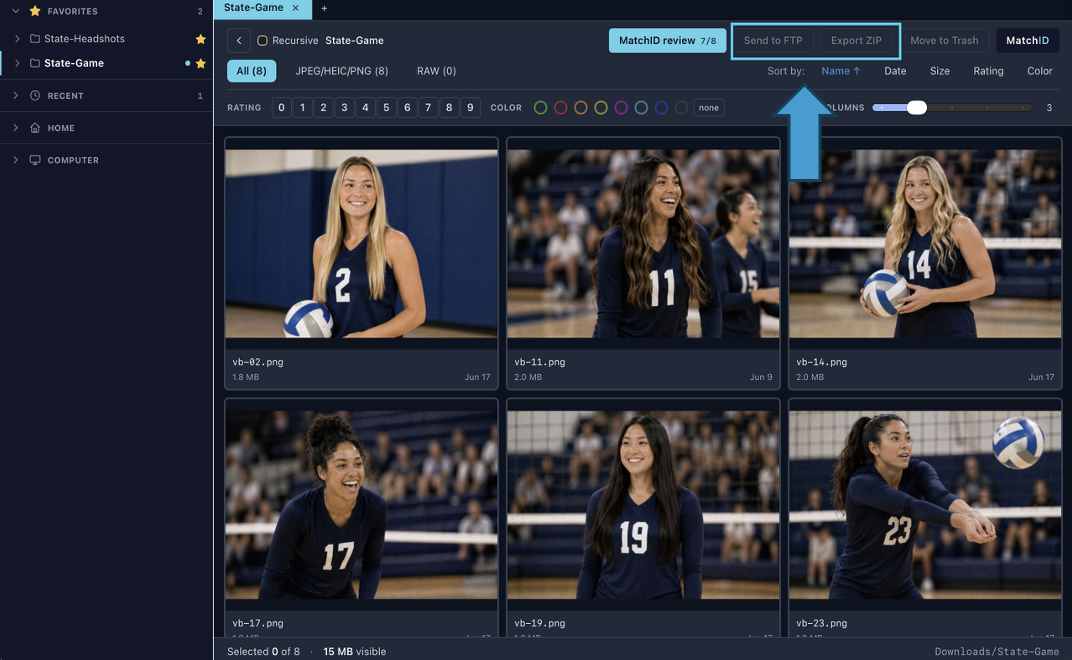The width and height of the screenshot is (1072, 660).
Task: Filter by blue color label
Action: [x=661, y=107]
